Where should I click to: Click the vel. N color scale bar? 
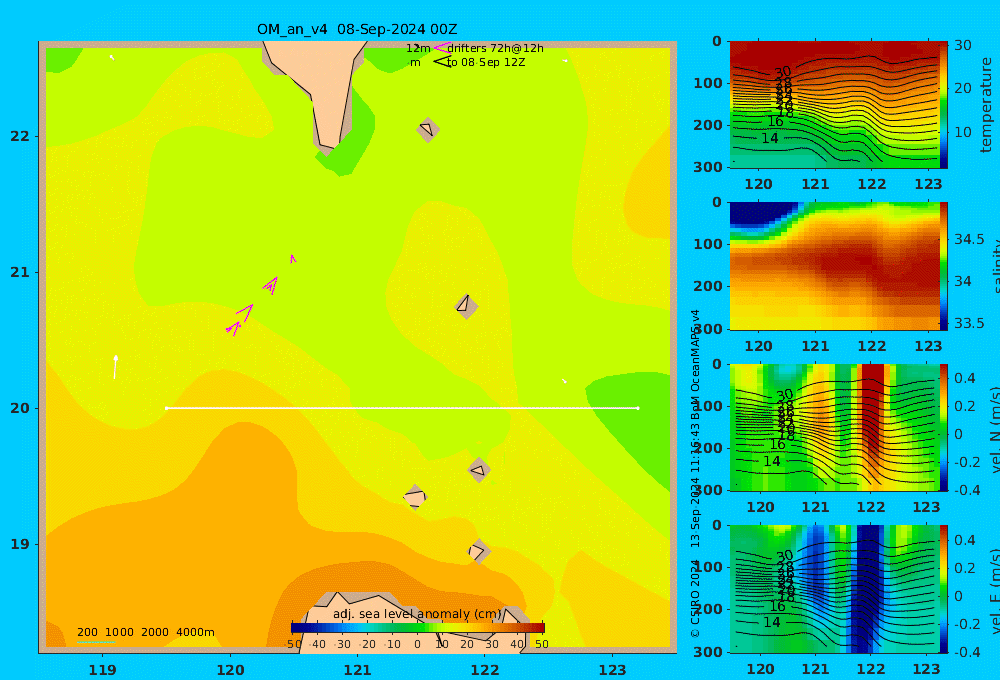pos(944,427)
